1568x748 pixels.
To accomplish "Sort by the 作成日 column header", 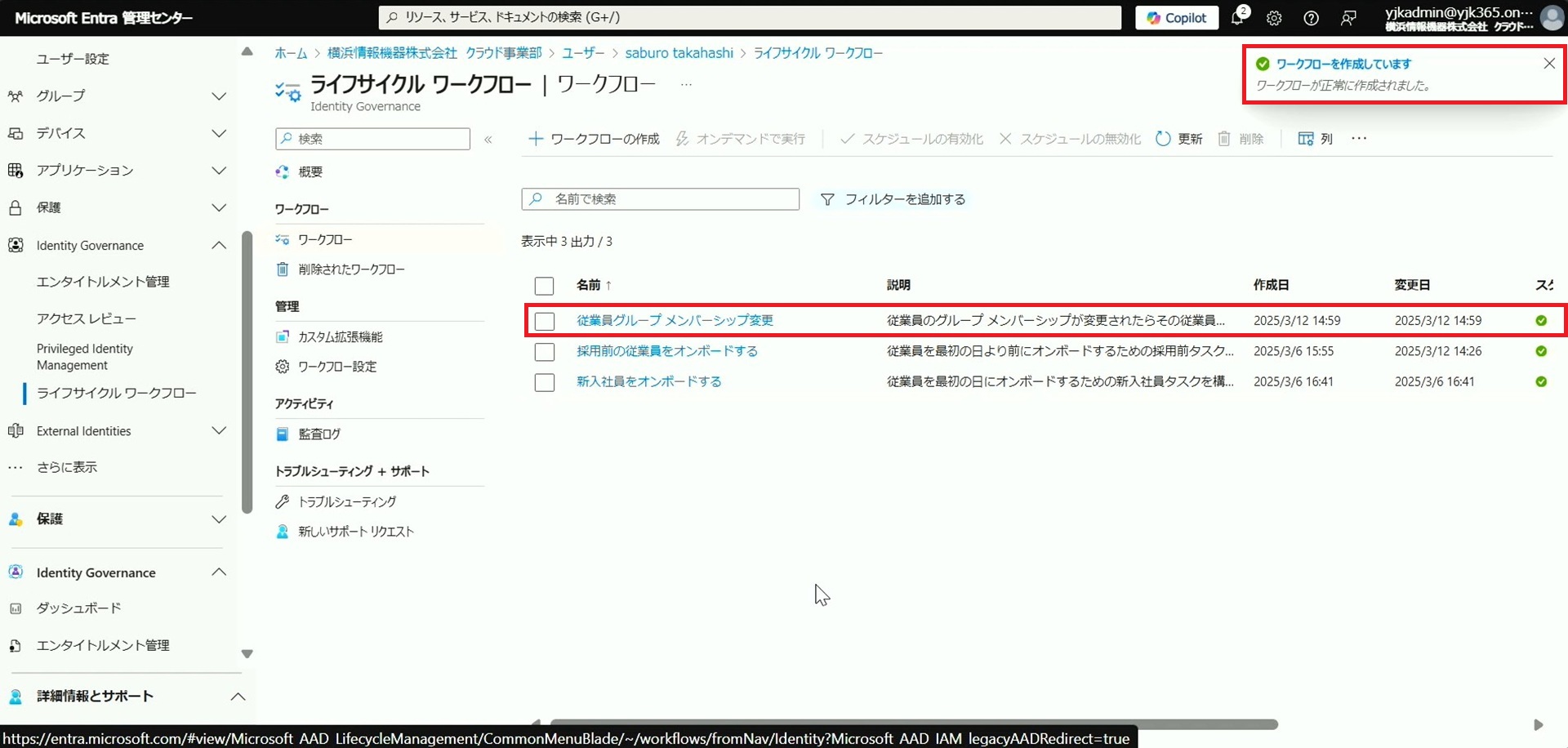I will (x=1271, y=285).
